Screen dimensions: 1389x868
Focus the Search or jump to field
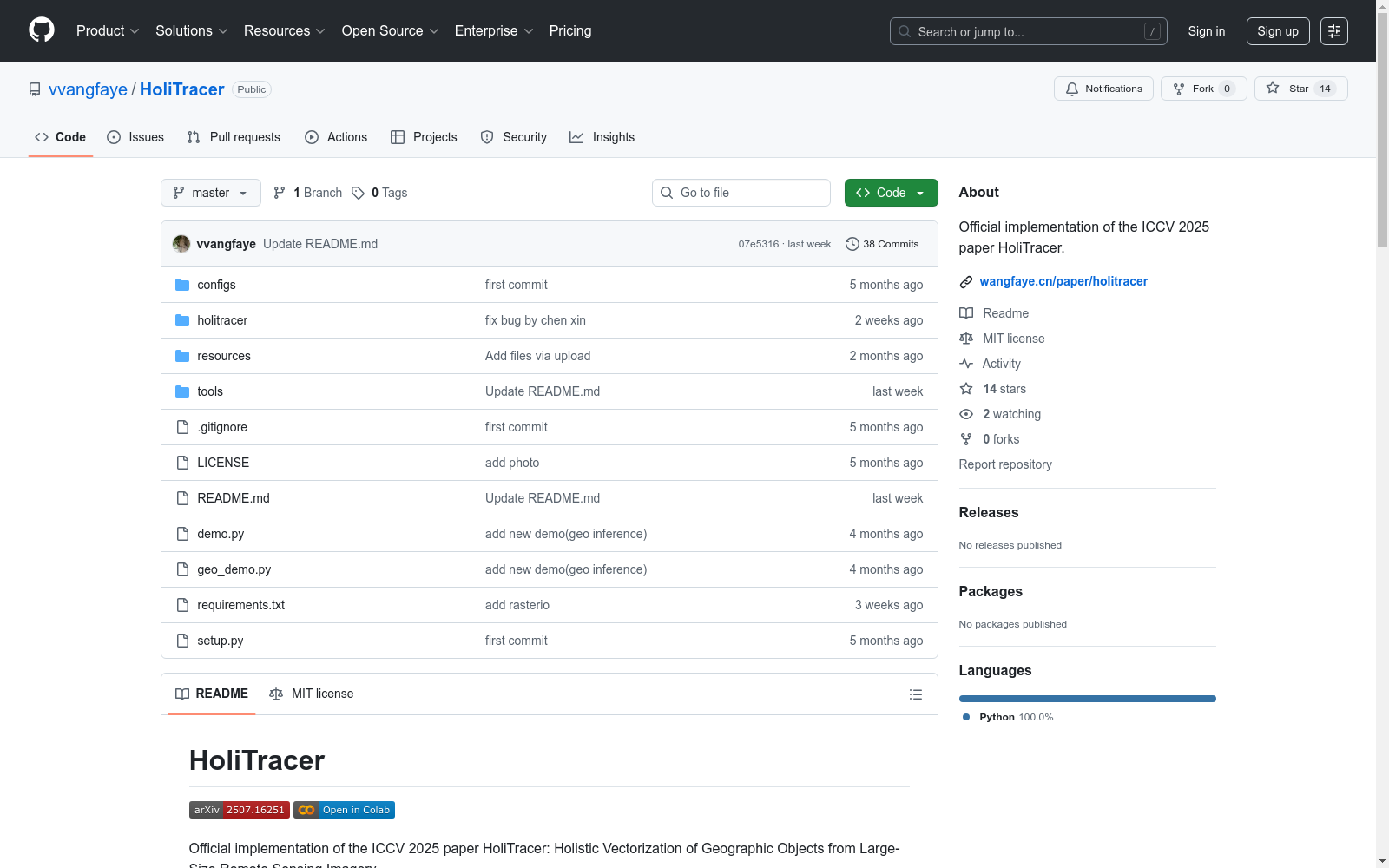pyautogui.click(x=1029, y=31)
